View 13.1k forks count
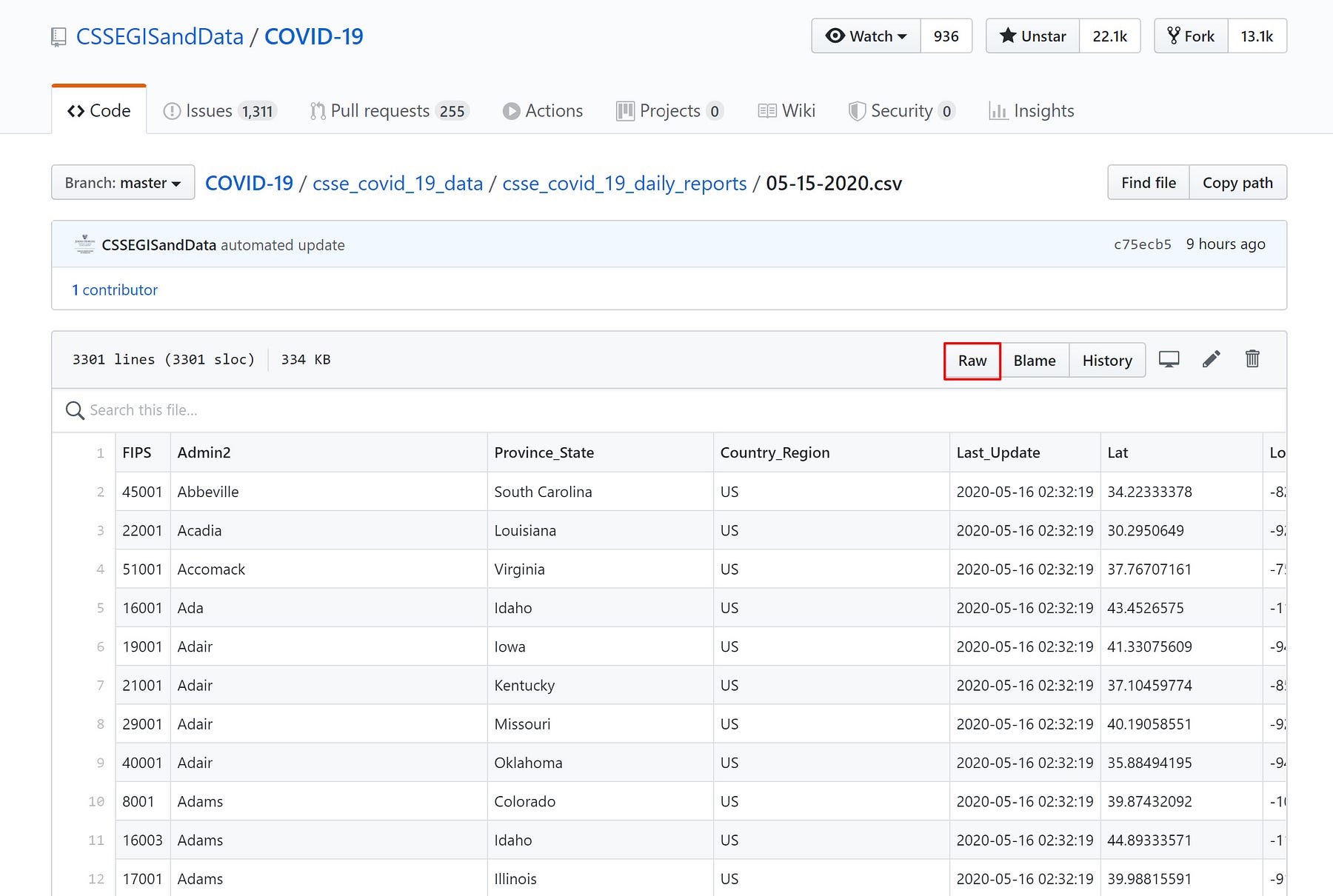 pyautogui.click(x=1257, y=36)
